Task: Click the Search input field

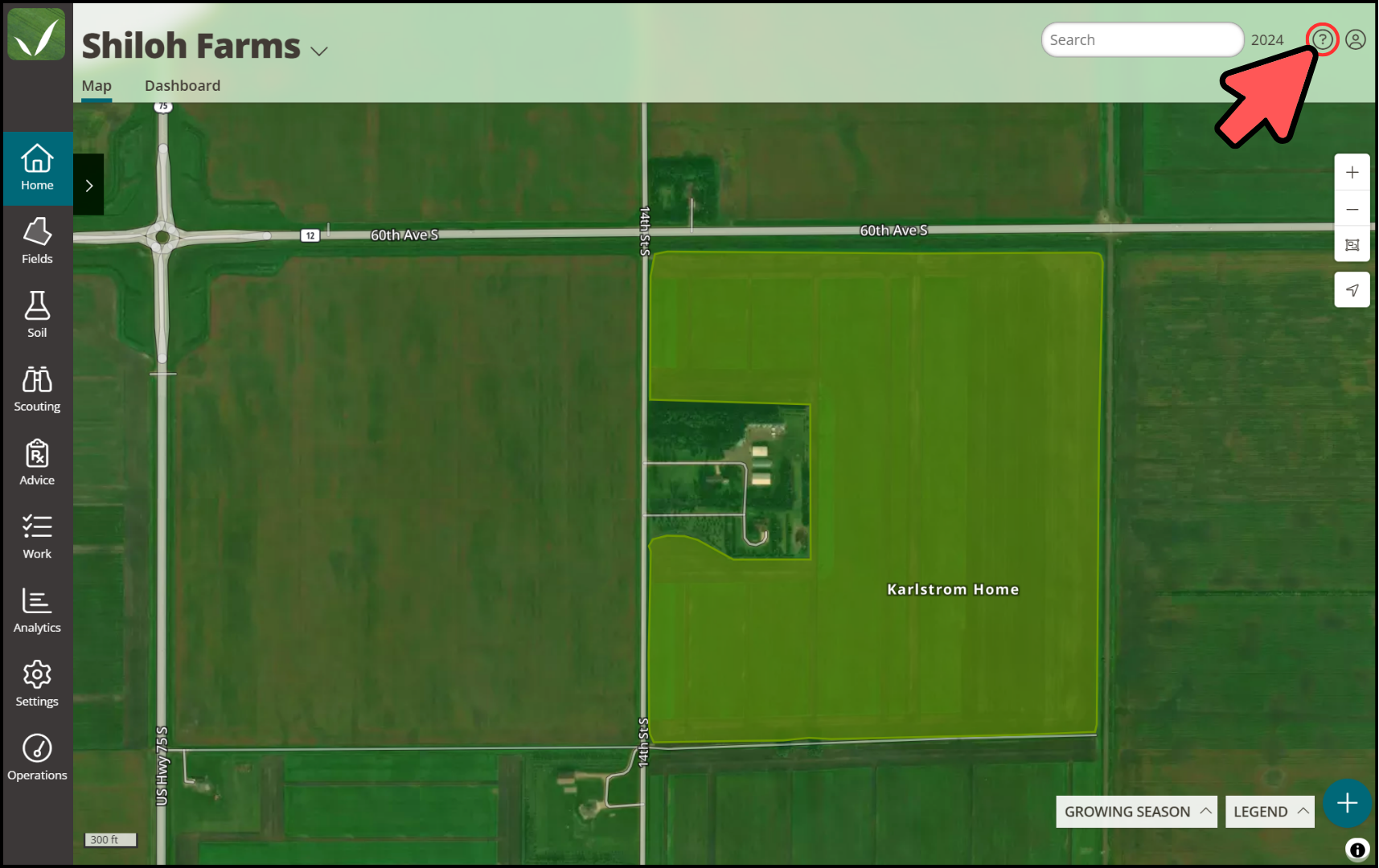Action: coord(1143,39)
